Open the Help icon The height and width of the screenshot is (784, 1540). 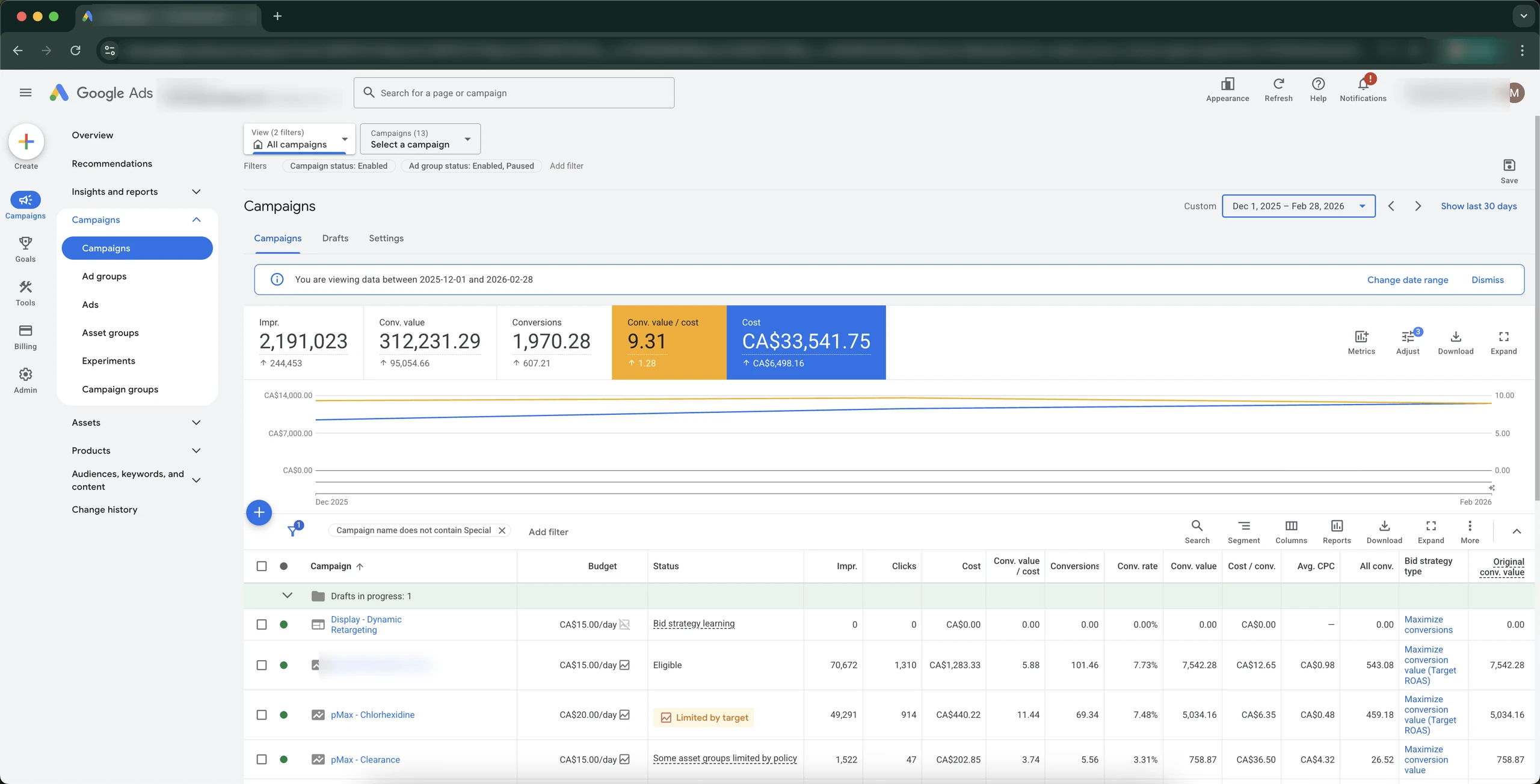[x=1318, y=89]
